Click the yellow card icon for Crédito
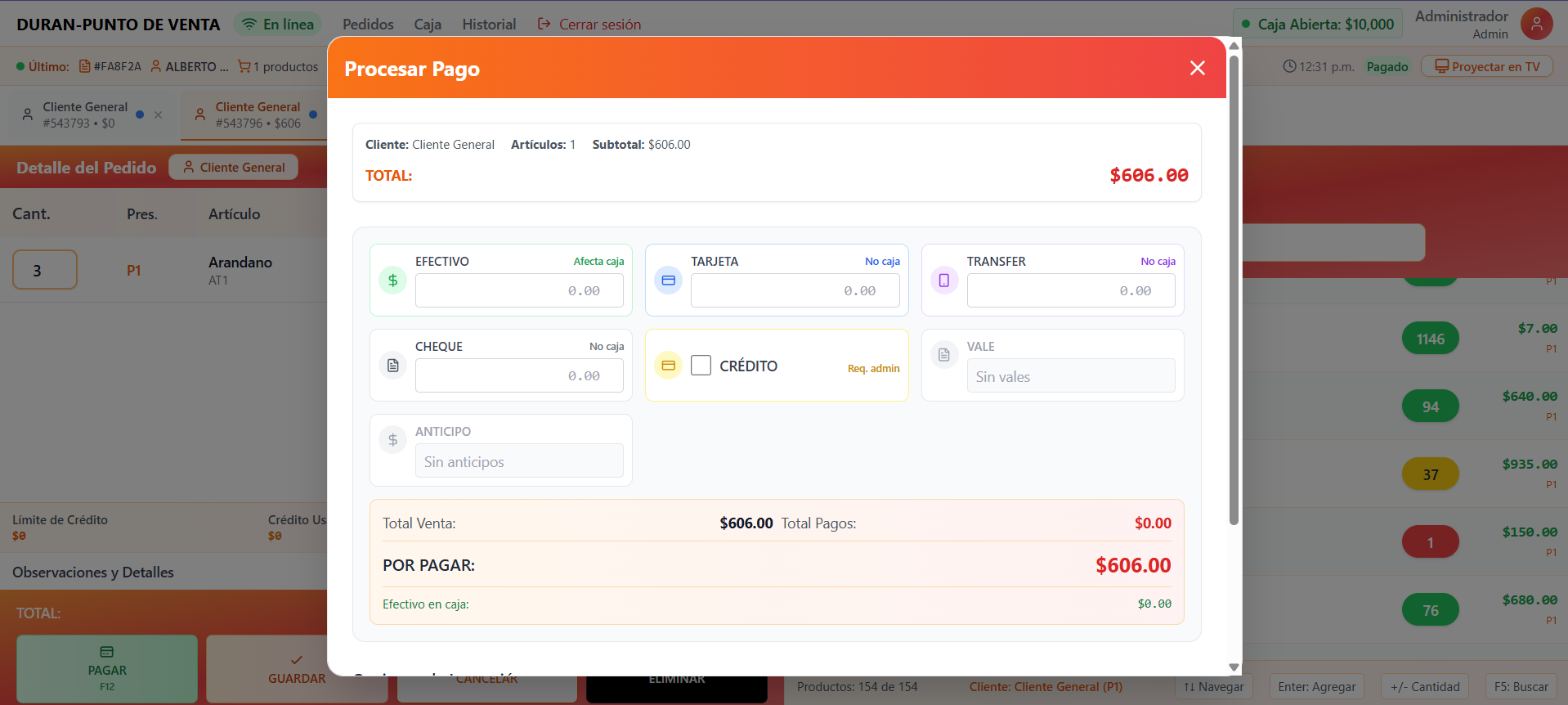 click(668, 366)
